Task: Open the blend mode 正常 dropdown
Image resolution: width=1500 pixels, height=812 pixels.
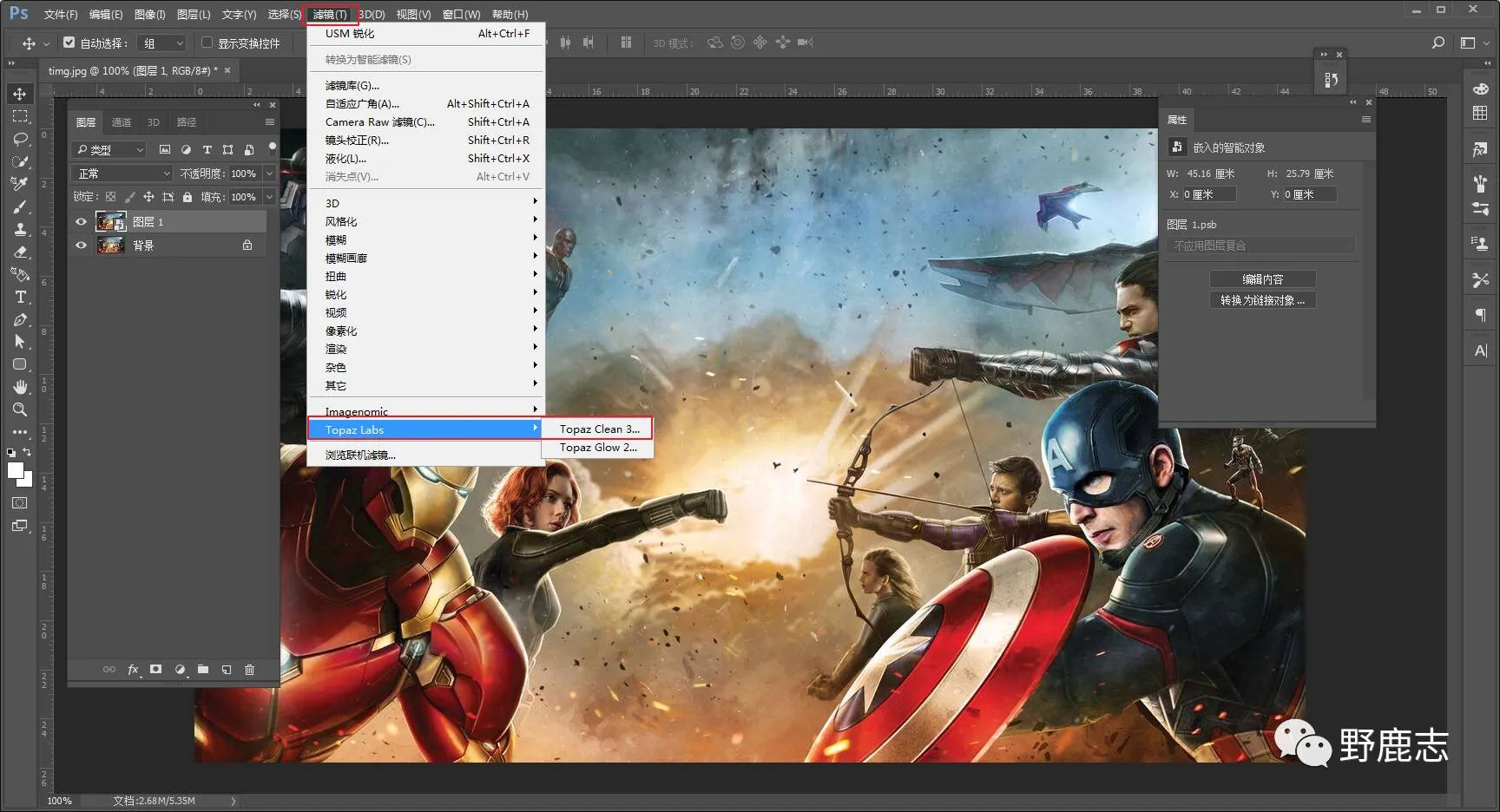Action: click(122, 174)
